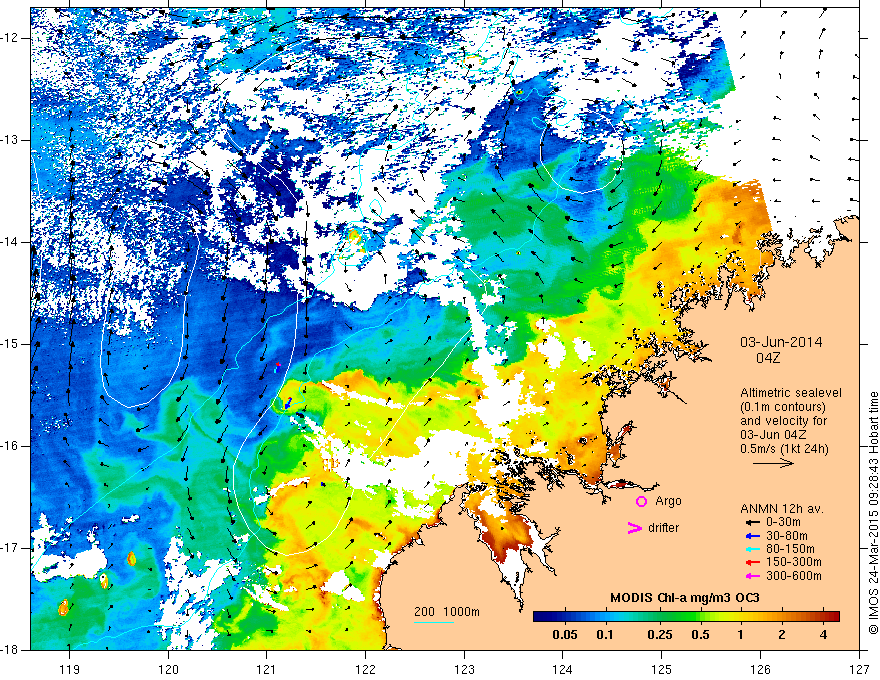This screenshot has width=880, height=680.
Task: Click longitude axis label 123
Action: click(x=464, y=669)
